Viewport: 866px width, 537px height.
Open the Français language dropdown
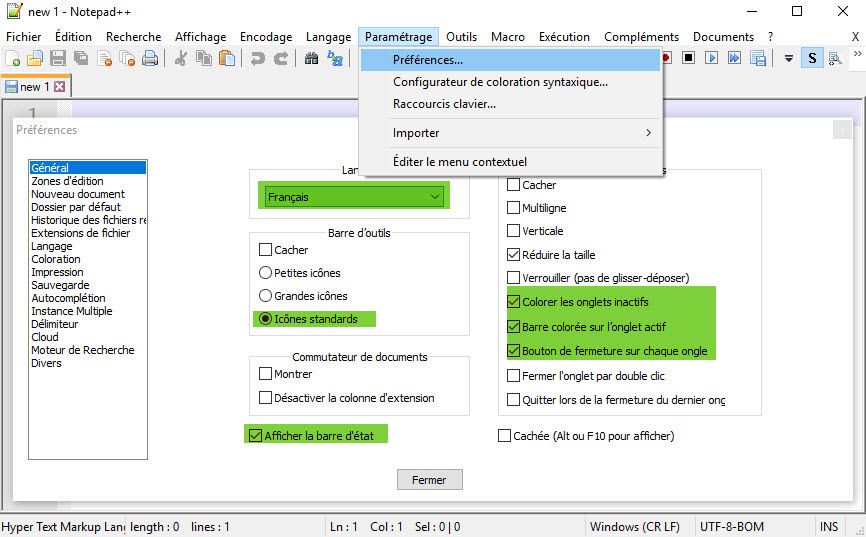(x=354, y=197)
